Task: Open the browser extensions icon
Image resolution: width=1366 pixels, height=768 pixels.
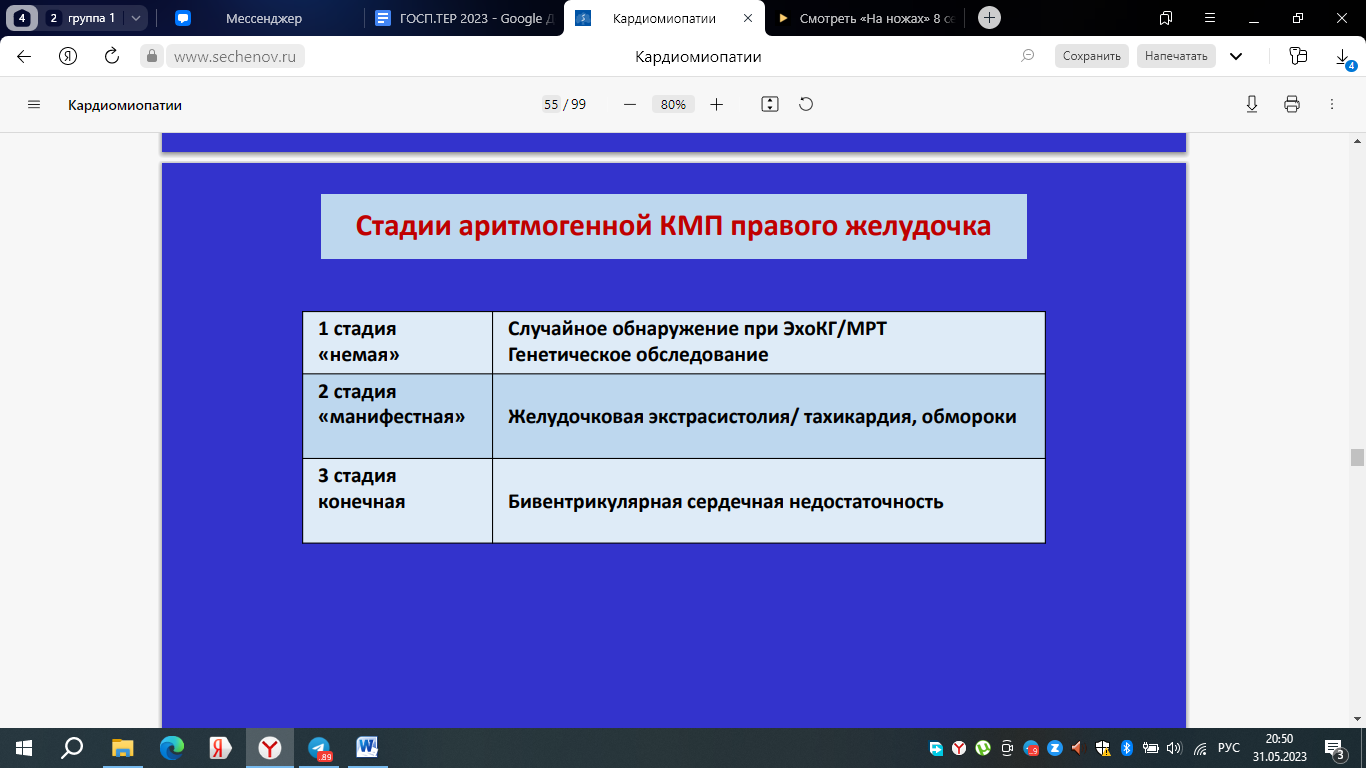Action: pos(1298,56)
